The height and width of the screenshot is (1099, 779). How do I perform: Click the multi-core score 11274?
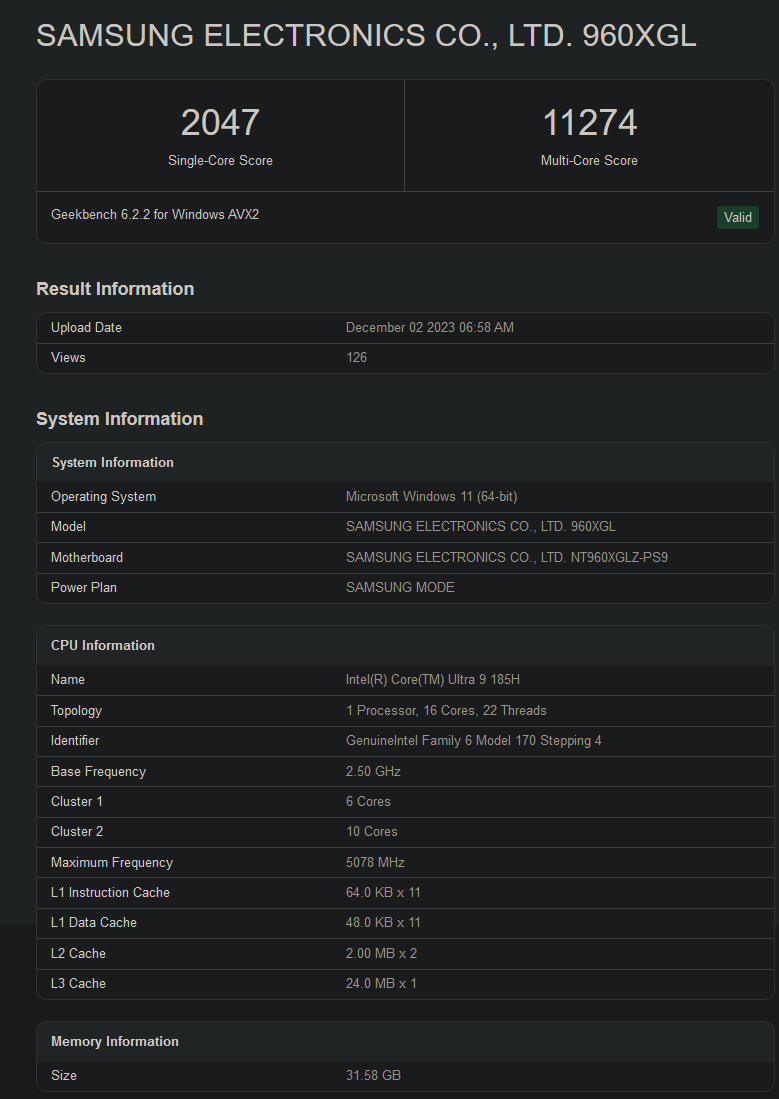tap(590, 123)
